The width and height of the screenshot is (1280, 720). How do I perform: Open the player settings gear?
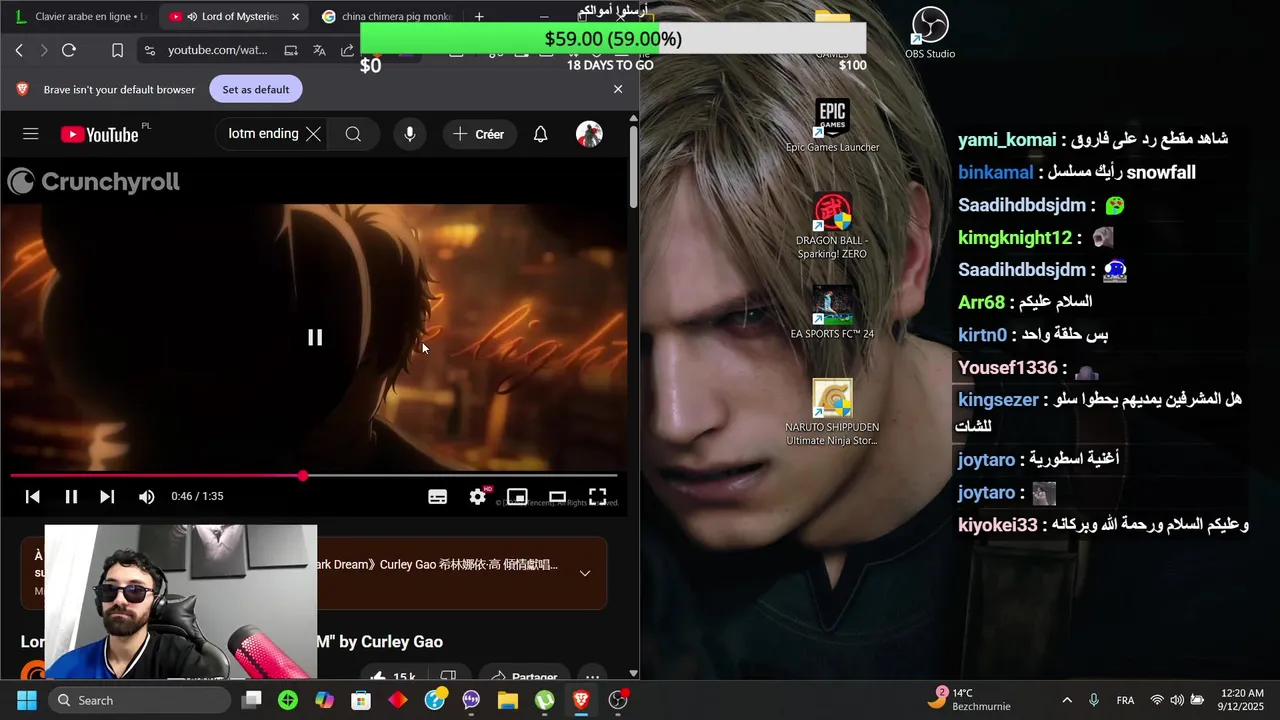click(478, 496)
